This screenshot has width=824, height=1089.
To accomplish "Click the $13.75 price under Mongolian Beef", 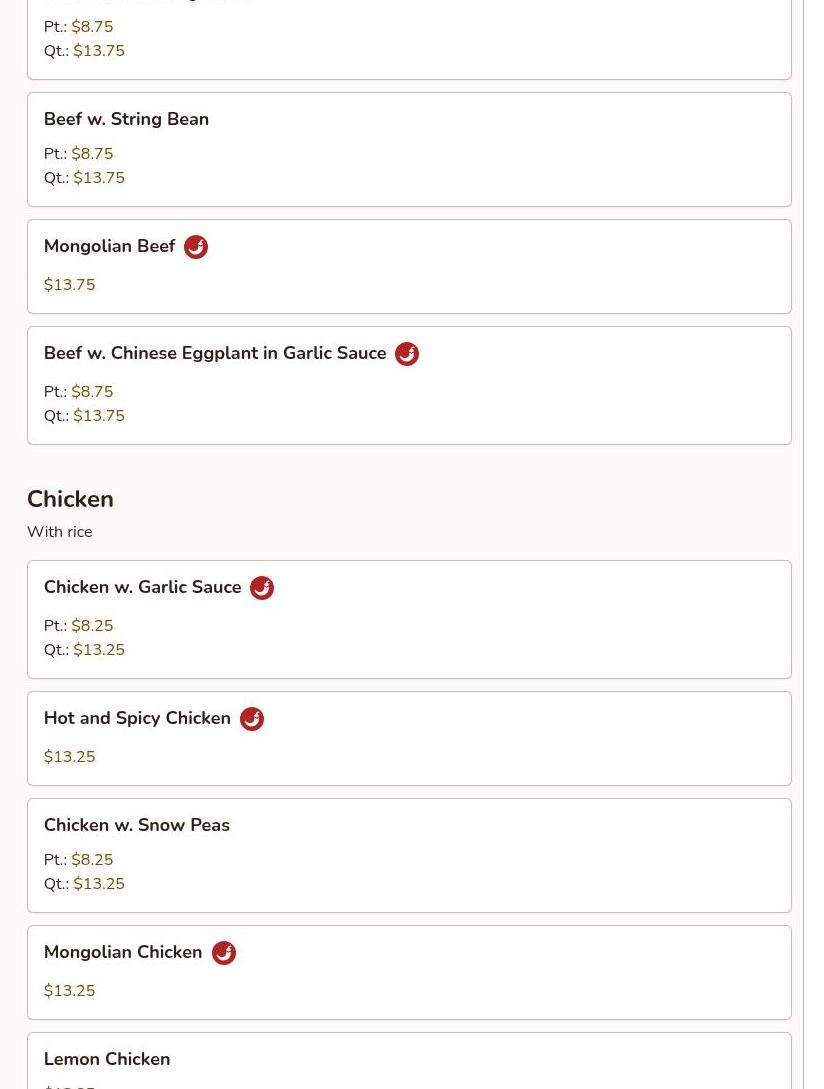I will pyautogui.click(x=69, y=285).
